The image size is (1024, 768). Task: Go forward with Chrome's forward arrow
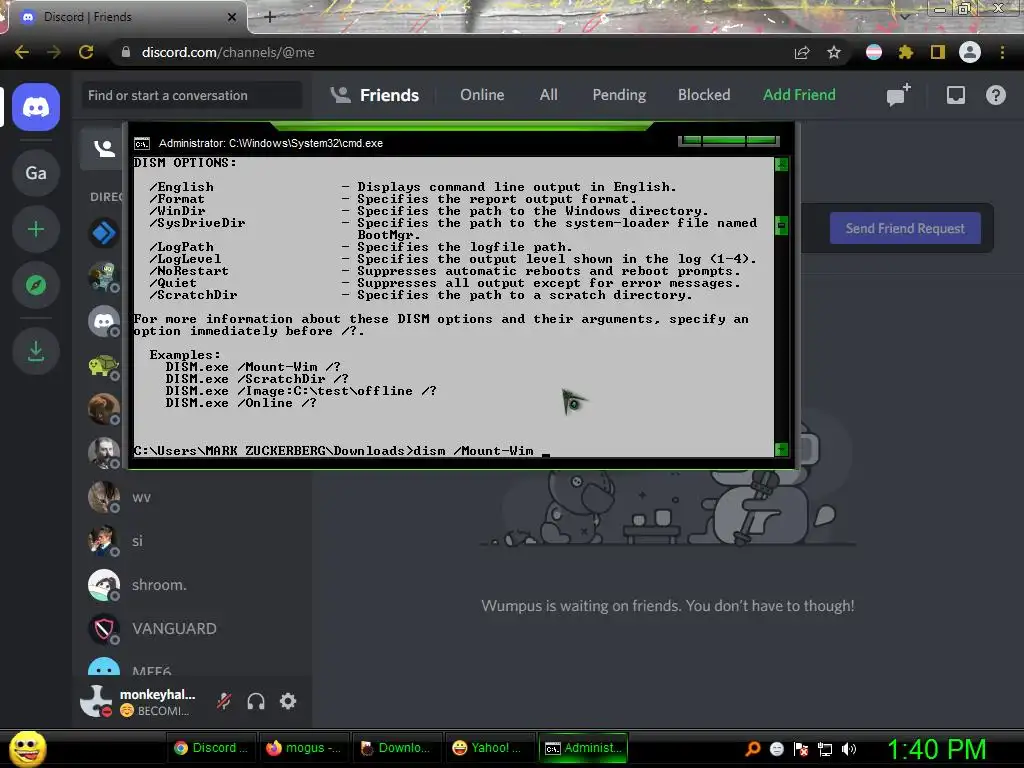54,52
